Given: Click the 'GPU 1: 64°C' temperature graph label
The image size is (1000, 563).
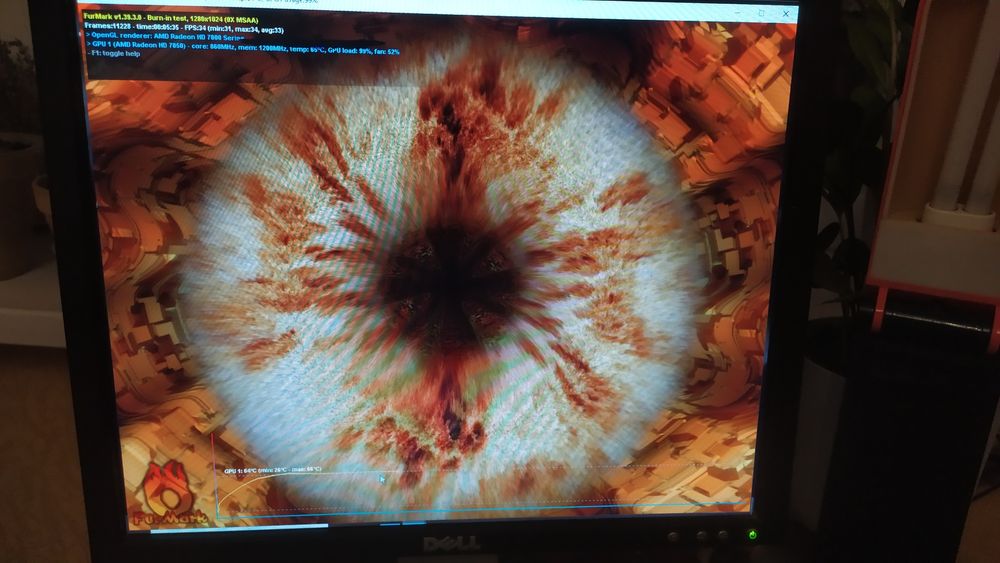Looking at the screenshot, I should [x=272, y=470].
